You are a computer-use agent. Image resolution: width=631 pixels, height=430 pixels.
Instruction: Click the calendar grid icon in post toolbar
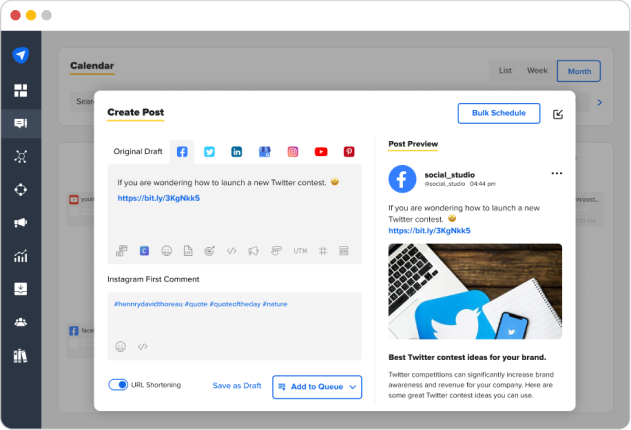click(344, 251)
